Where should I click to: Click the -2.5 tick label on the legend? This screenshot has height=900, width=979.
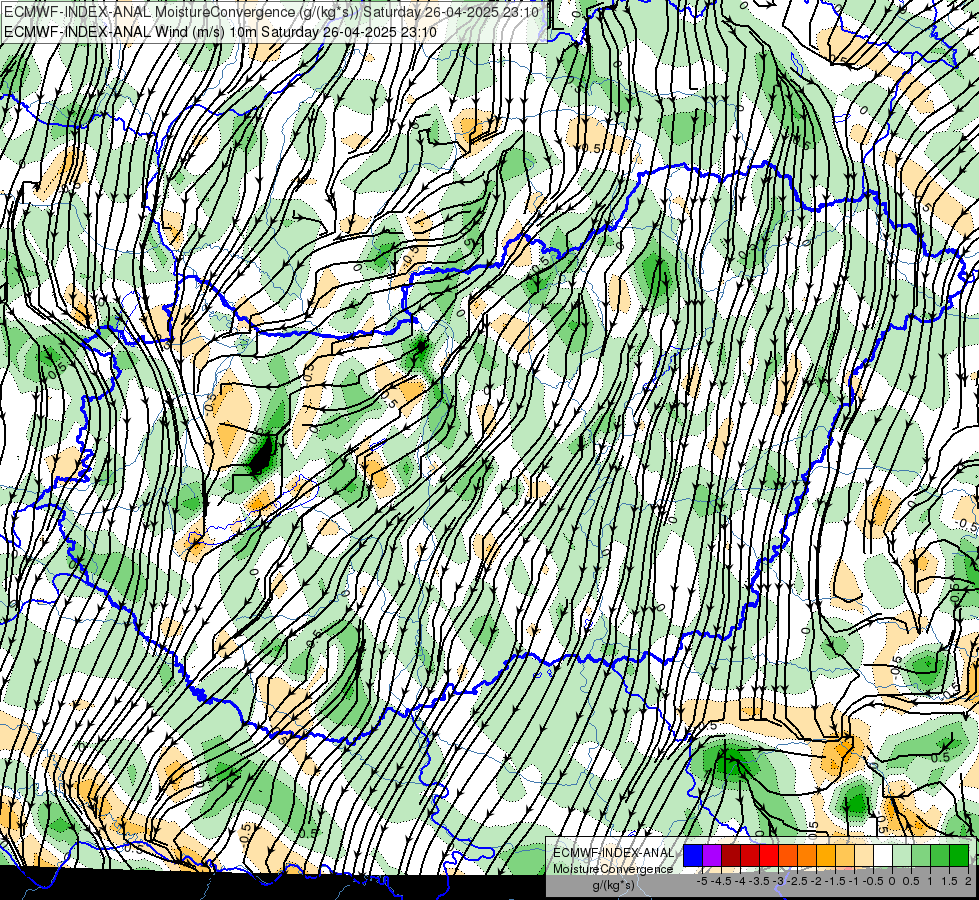pos(797,881)
